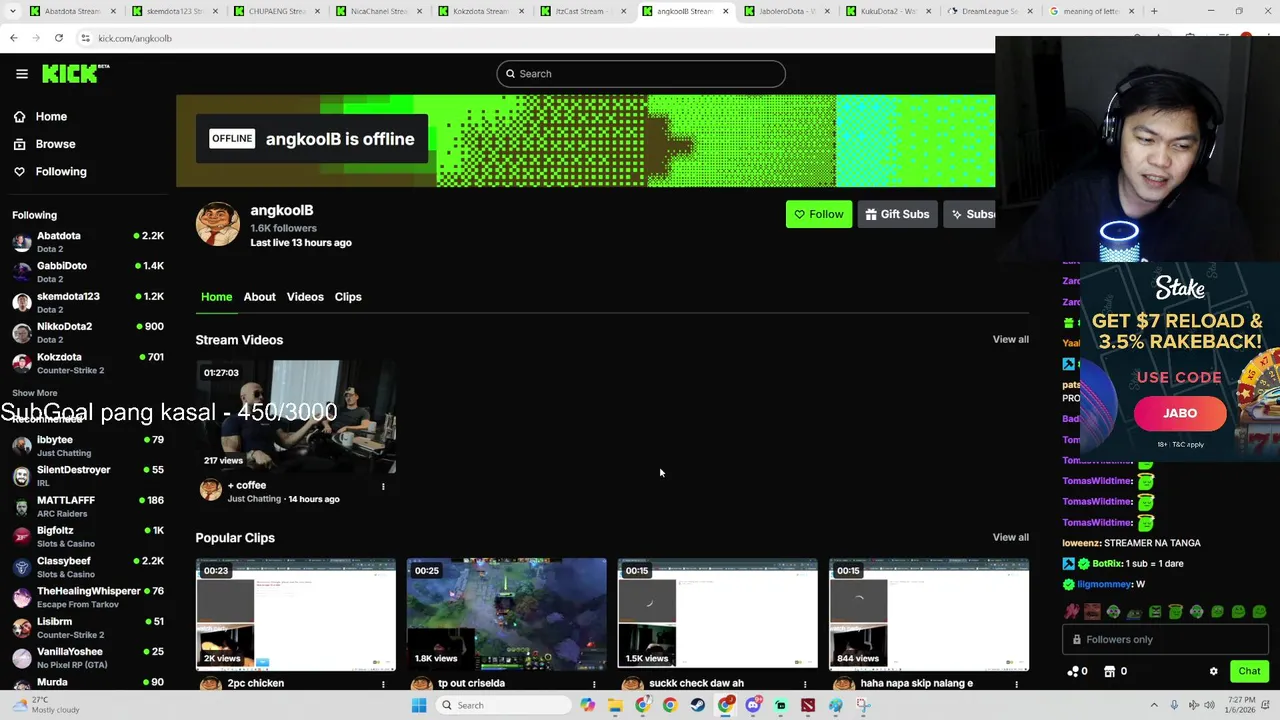Open Bigfoltz recommended channel
Screen dimensions: 1280x720
pyautogui.click(x=88, y=537)
